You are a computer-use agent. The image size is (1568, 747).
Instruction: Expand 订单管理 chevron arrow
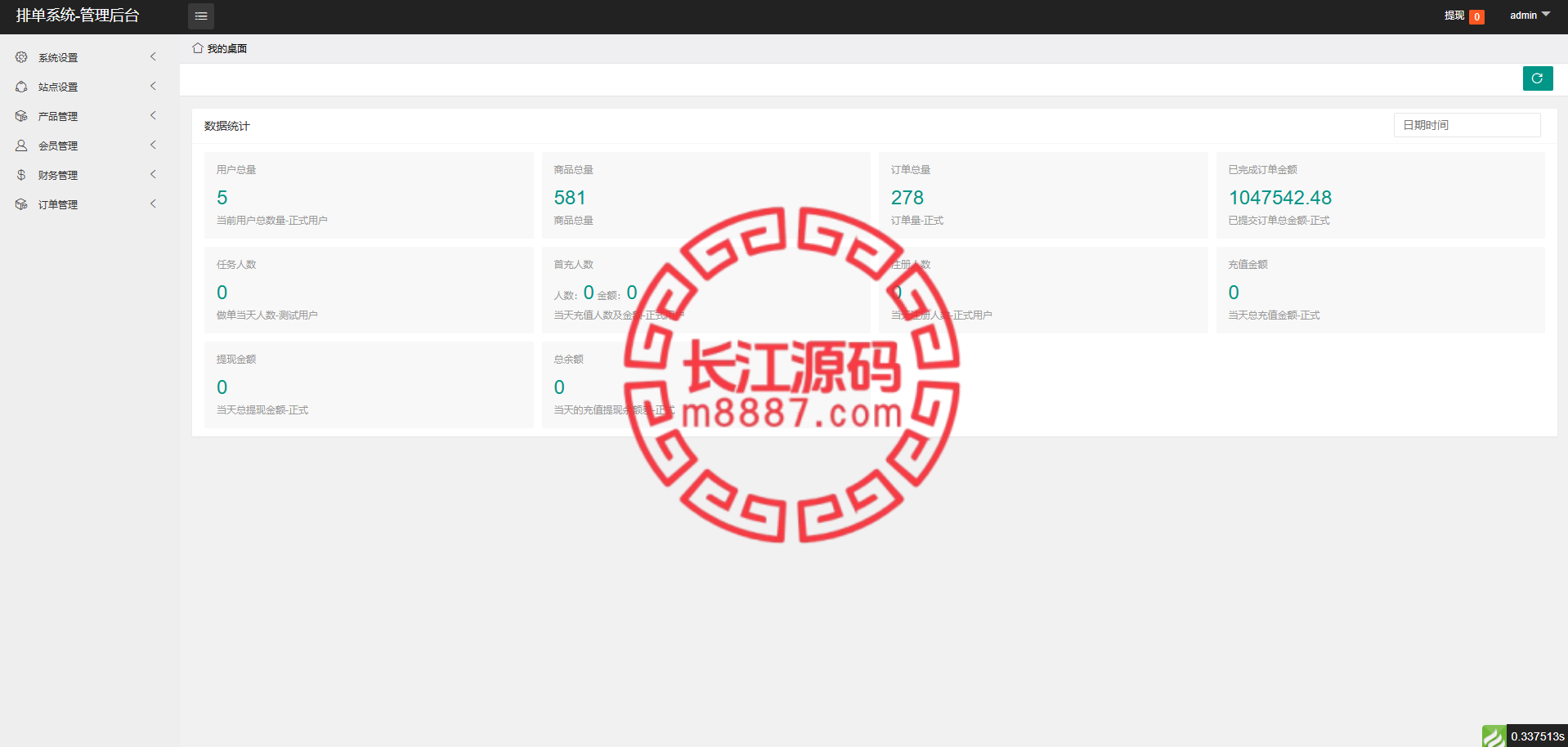tap(153, 204)
